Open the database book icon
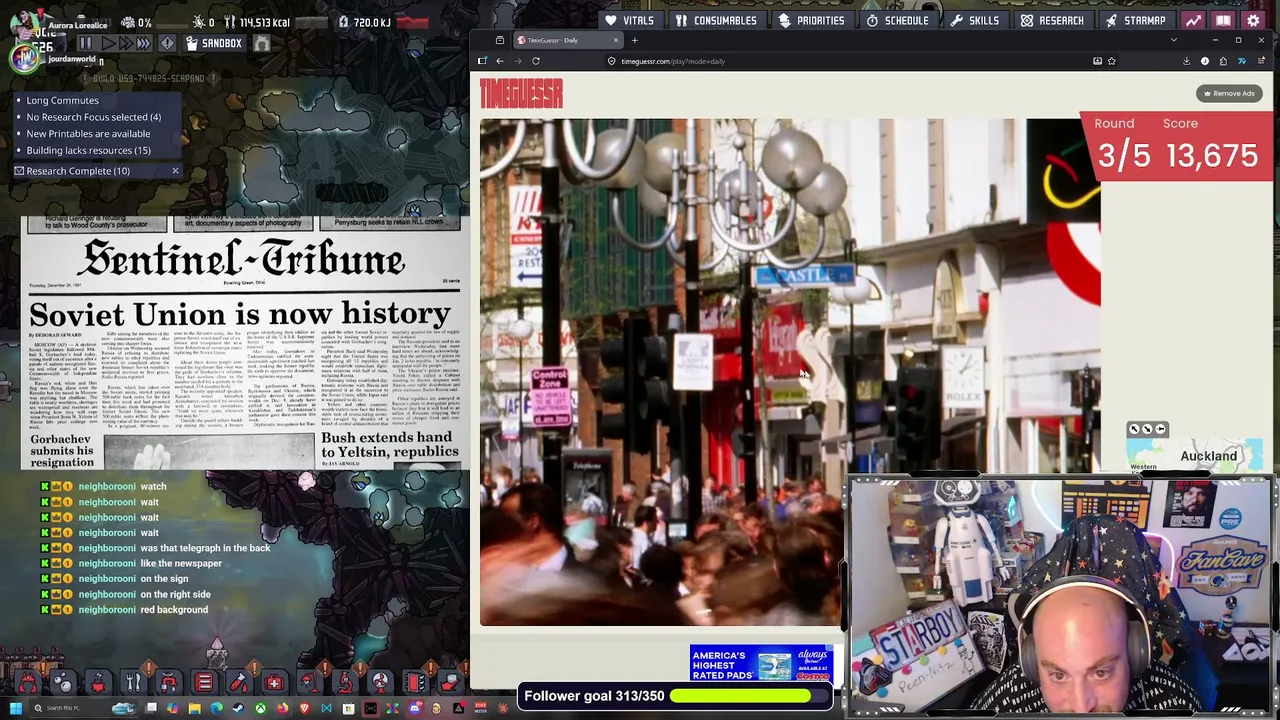1280x720 pixels. pyautogui.click(x=1223, y=20)
